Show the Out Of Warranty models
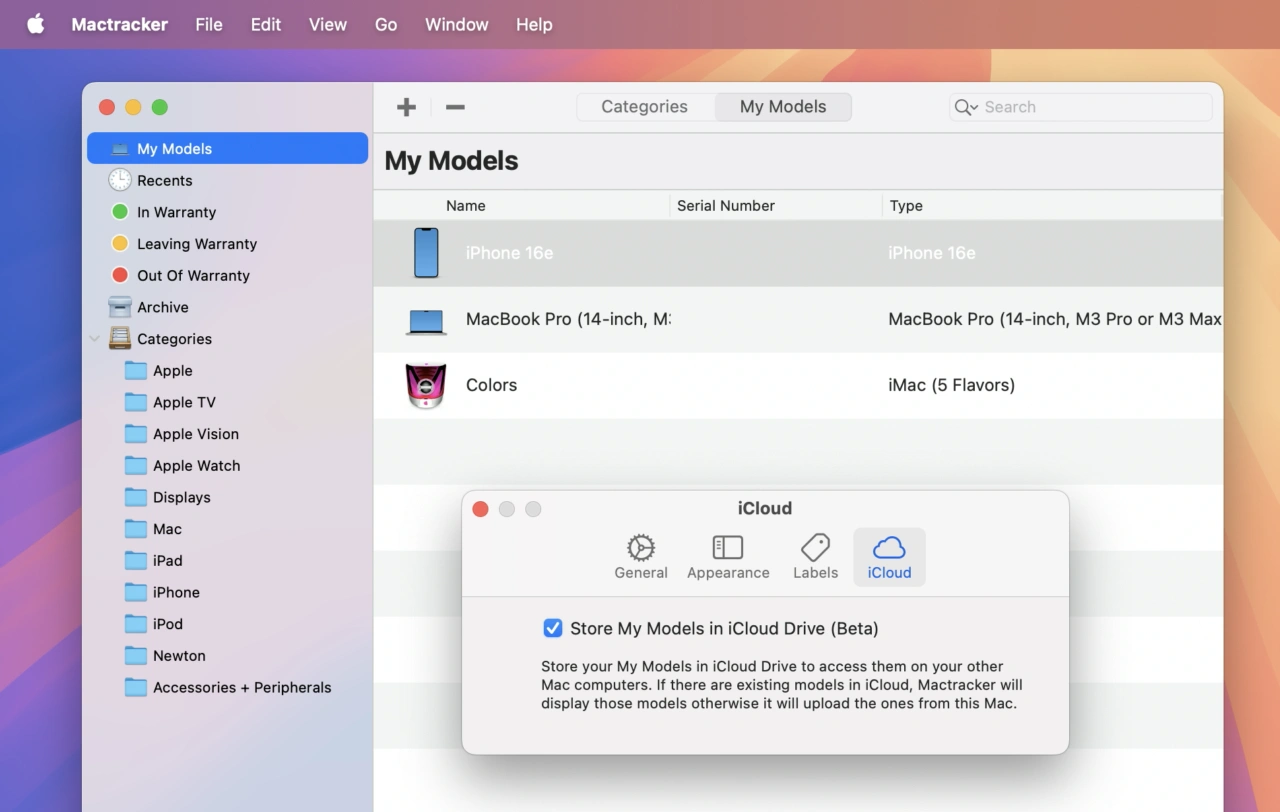The image size is (1280, 812). tap(193, 276)
